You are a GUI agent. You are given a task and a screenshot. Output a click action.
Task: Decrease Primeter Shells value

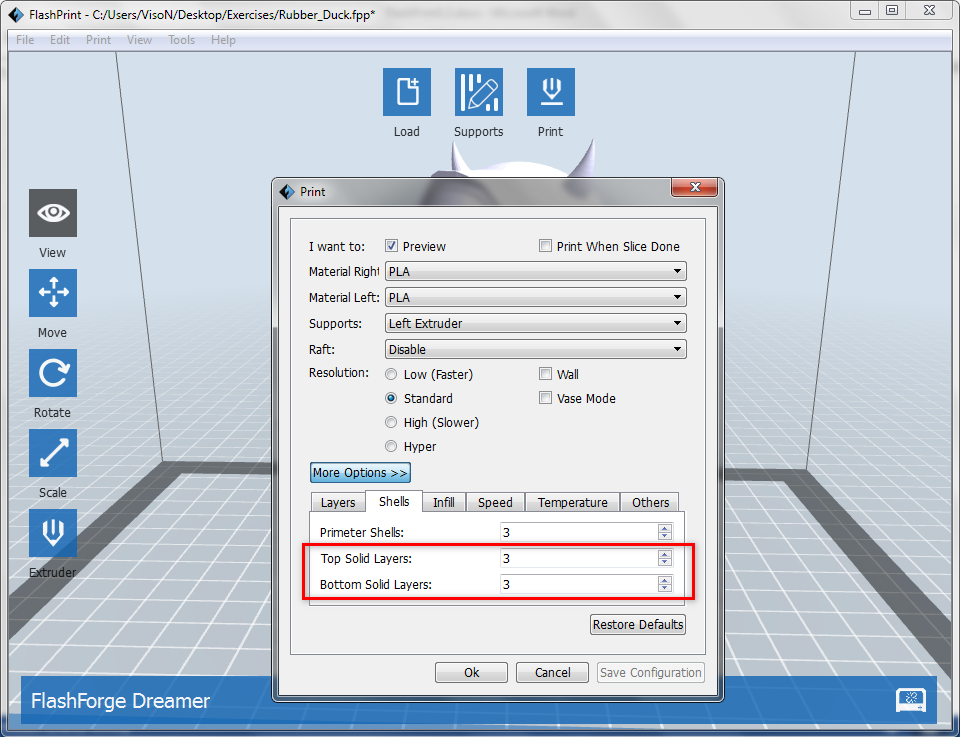665,536
